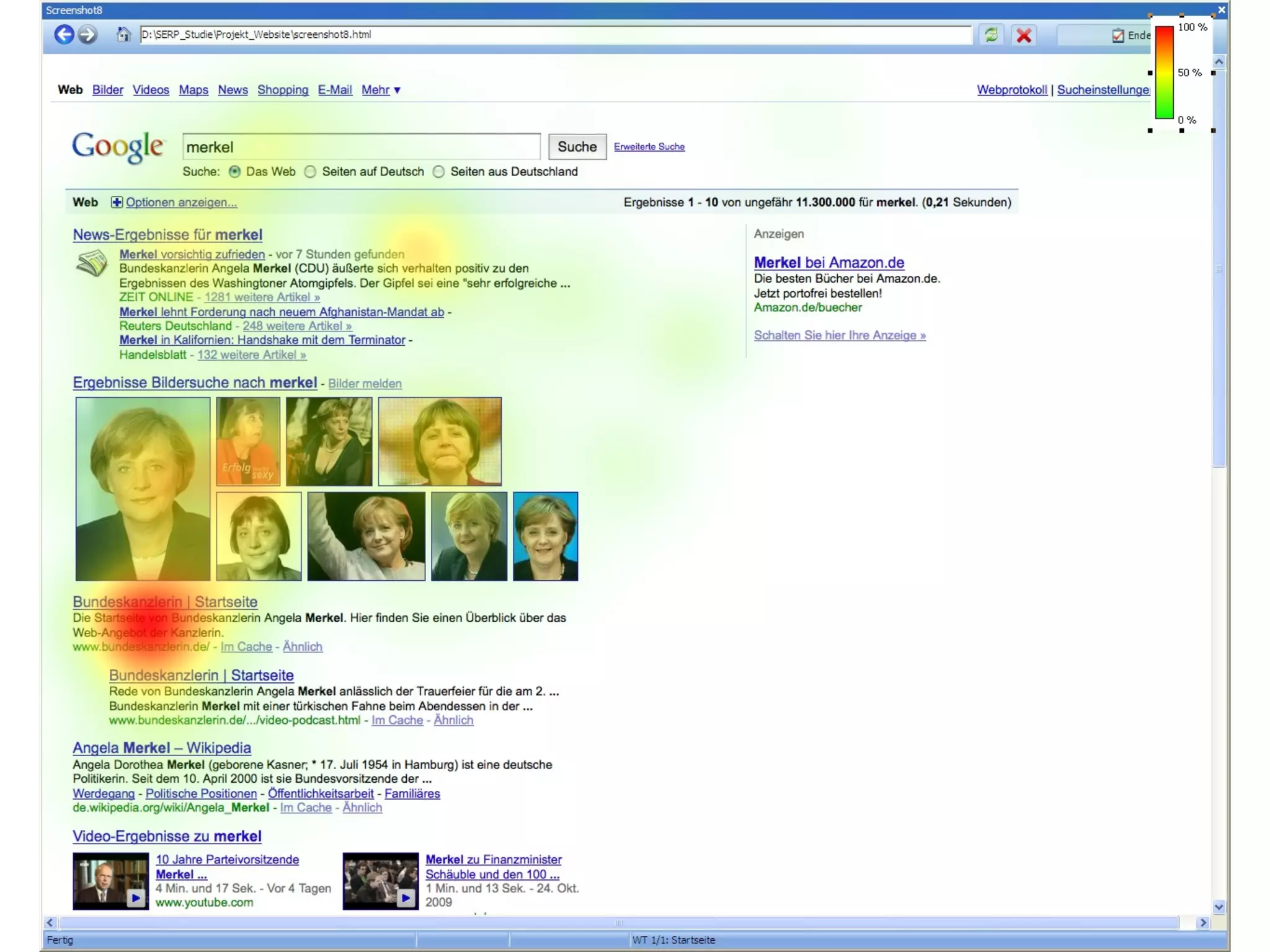
Task: Select Seiten aus Deutschland radio option
Action: [438, 172]
